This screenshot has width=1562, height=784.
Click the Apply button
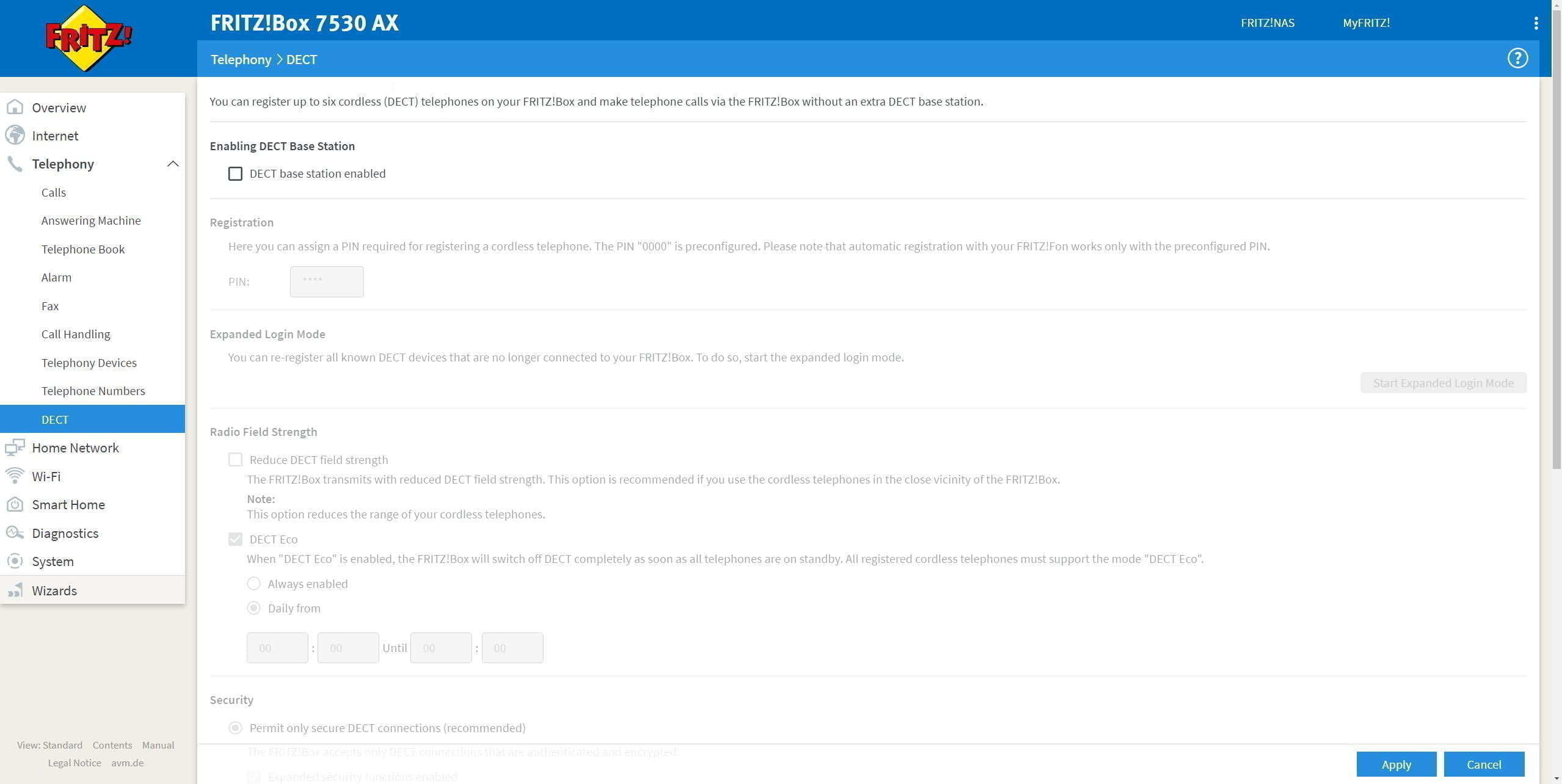(x=1396, y=764)
